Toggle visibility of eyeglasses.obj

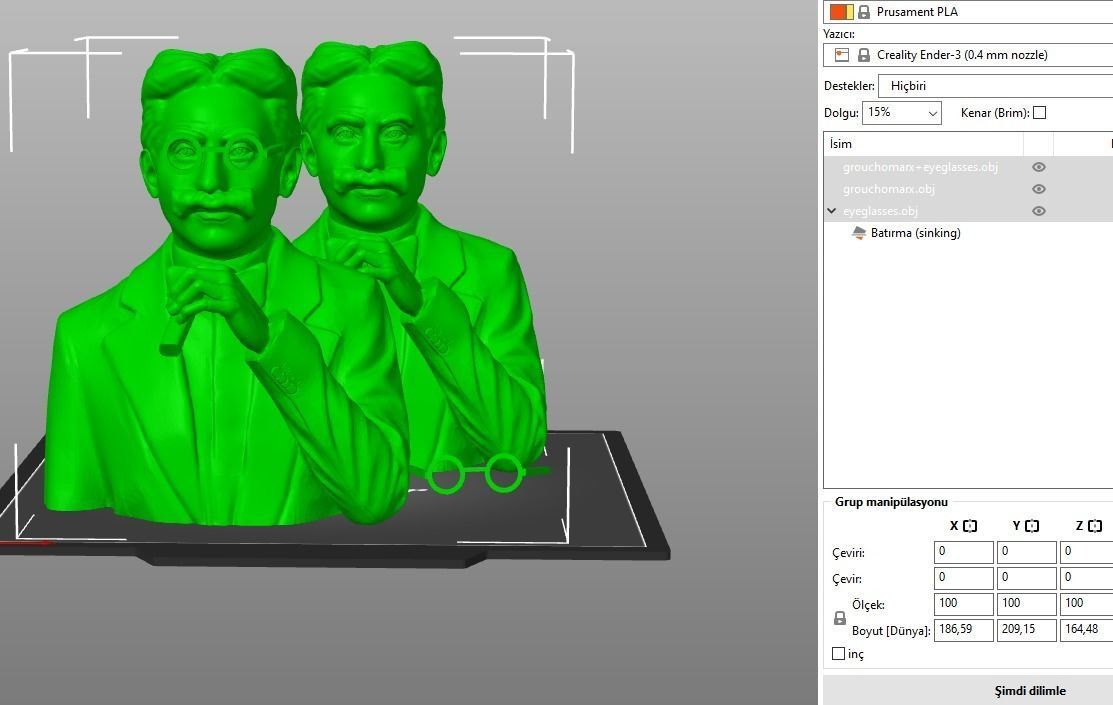(1038, 211)
